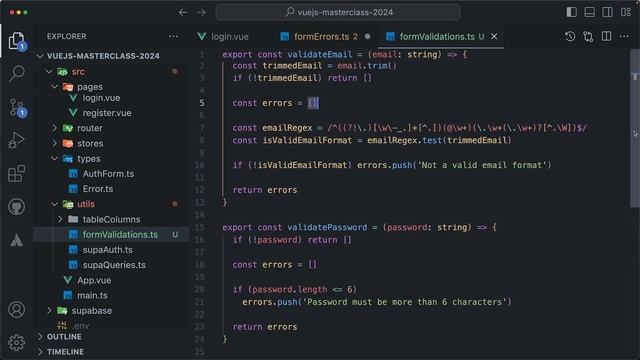Go back with the left arrow

(183, 12)
